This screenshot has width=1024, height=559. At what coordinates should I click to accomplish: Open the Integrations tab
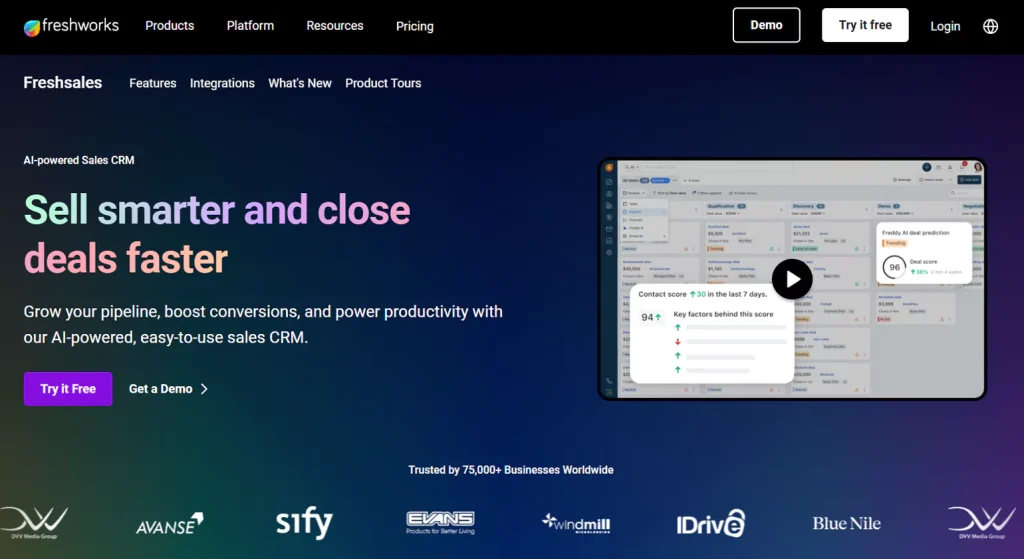tap(222, 83)
